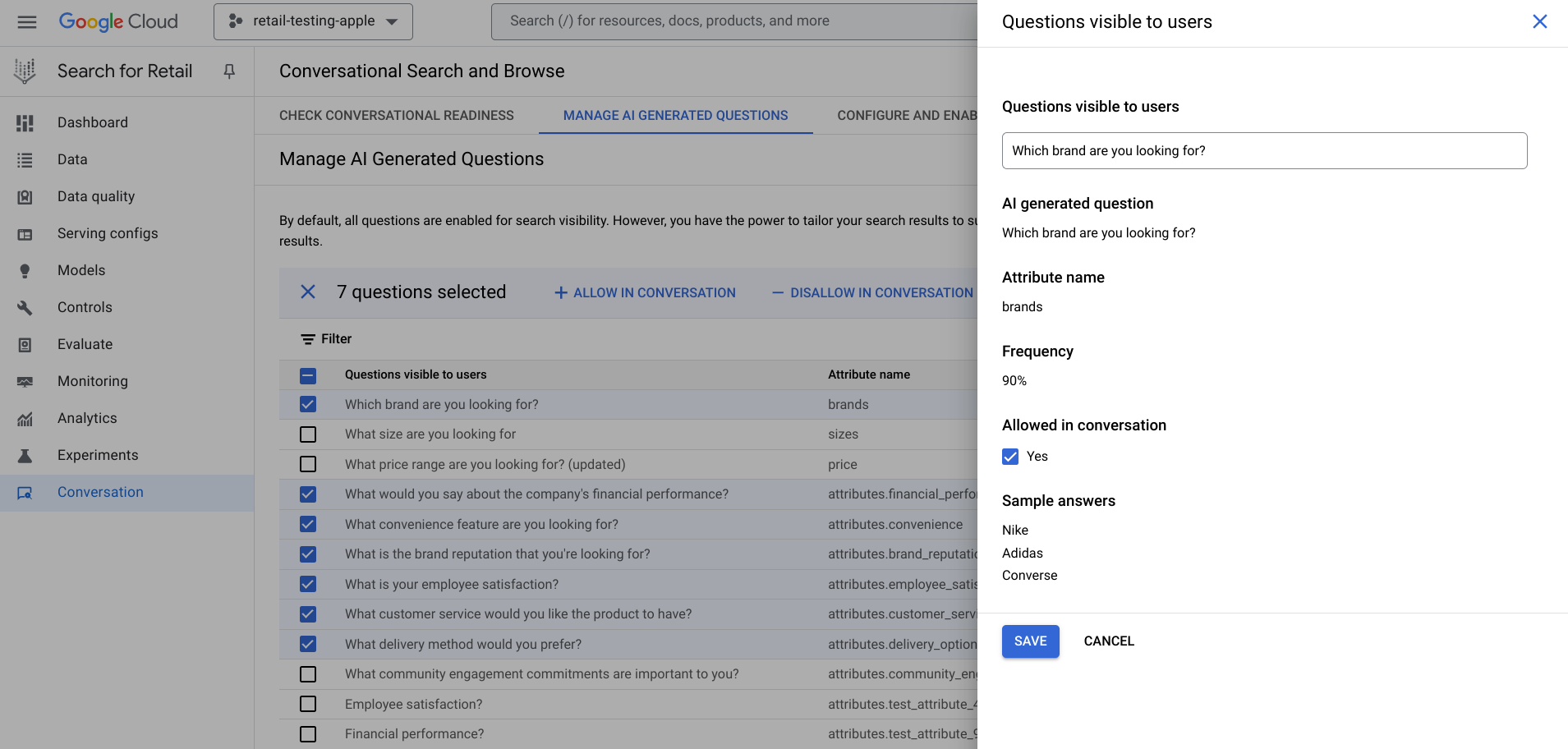Uncheck the select-all checkbox in the table header
The width and height of the screenshot is (1568, 749).
(x=308, y=375)
